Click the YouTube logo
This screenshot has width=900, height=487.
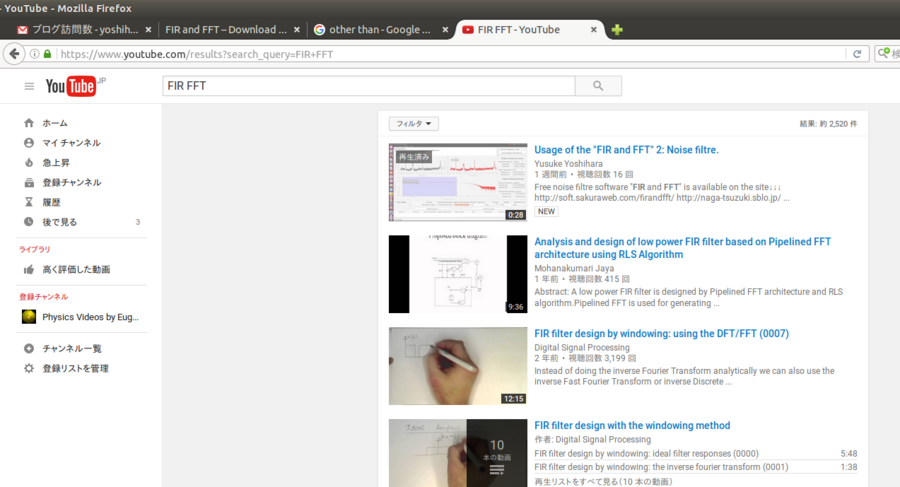pyautogui.click(x=72, y=87)
